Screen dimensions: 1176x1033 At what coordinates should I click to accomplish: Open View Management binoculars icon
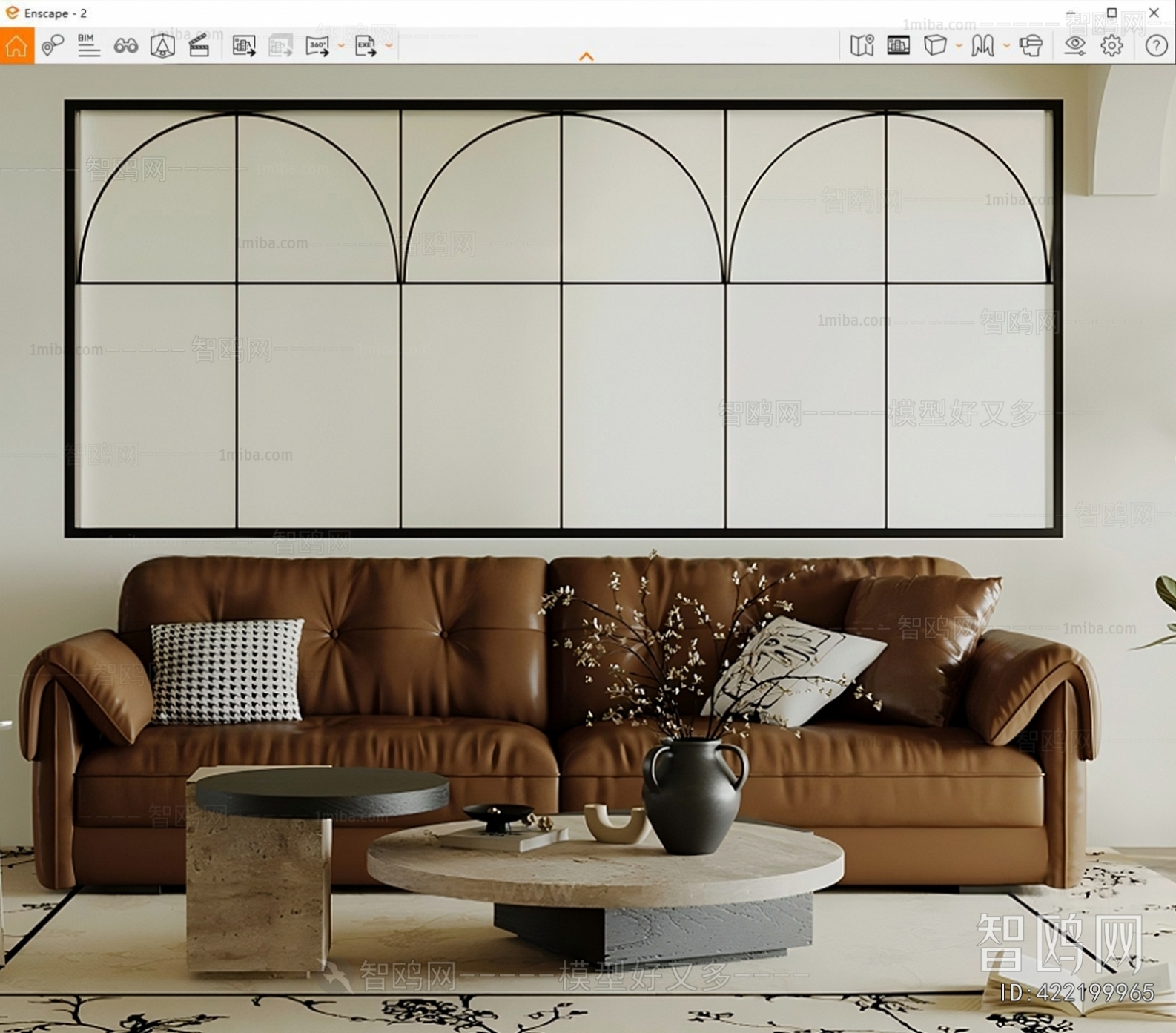(x=125, y=45)
